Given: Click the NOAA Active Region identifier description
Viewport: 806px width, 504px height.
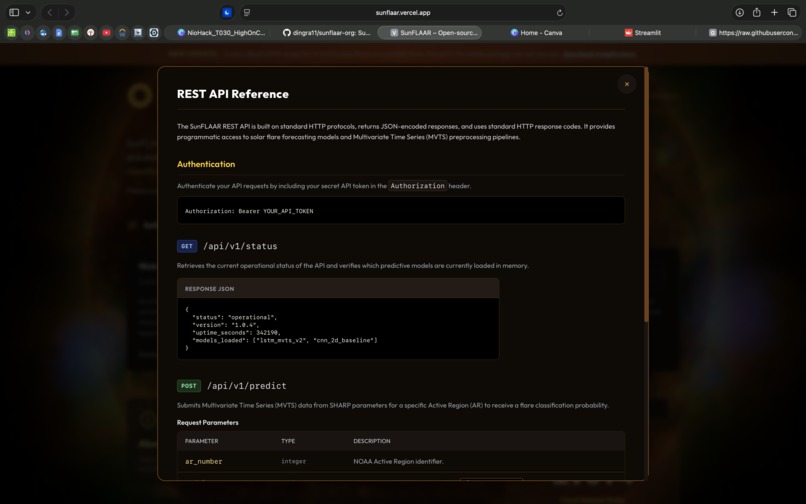Looking at the screenshot, I should [398, 461].
